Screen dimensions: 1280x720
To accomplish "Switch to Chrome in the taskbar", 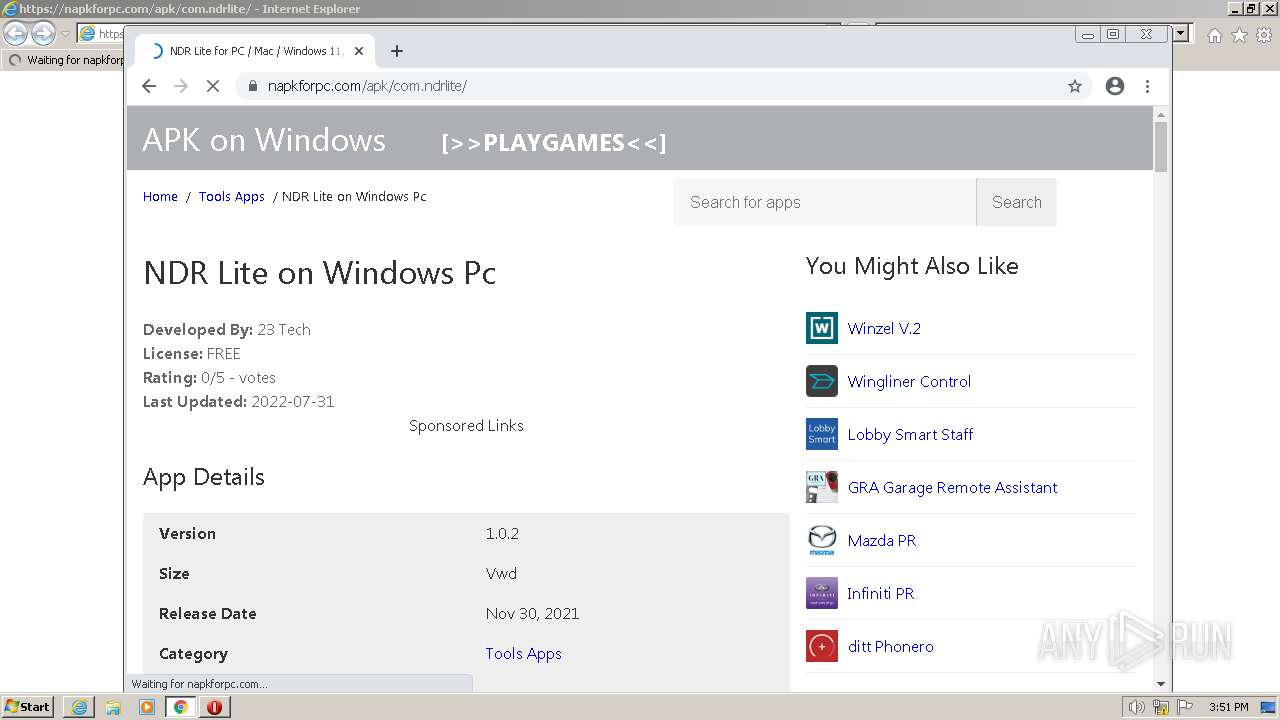I will pos(181,706).
